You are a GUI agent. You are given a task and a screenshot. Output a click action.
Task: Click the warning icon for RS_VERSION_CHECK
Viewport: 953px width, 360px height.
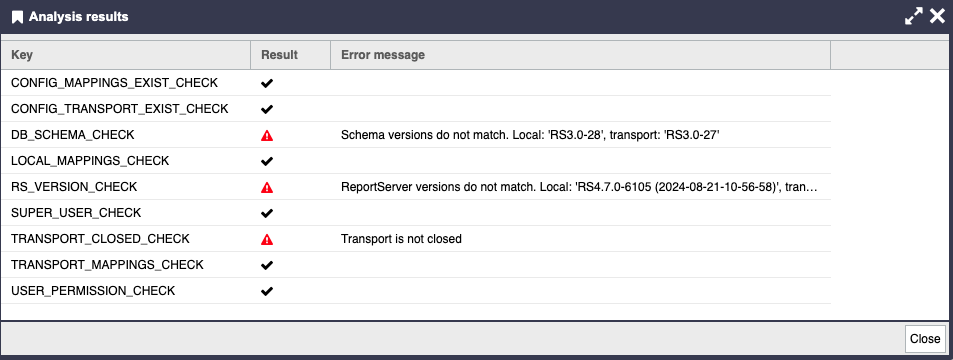coord(266,187)
